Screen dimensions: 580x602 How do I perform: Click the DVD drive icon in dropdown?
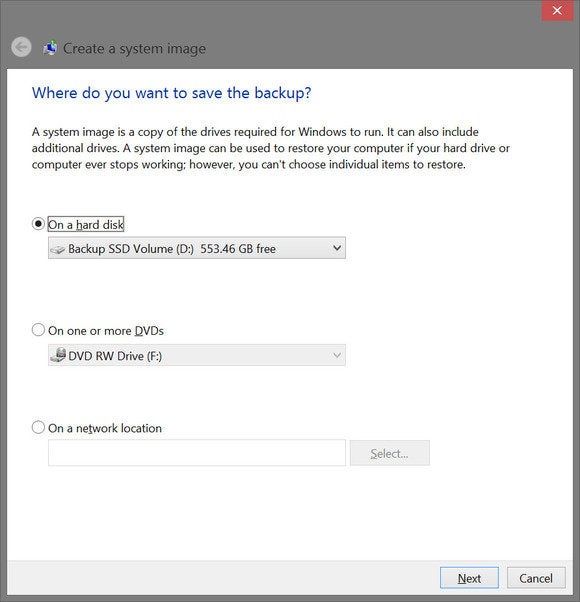click(58, 355)
